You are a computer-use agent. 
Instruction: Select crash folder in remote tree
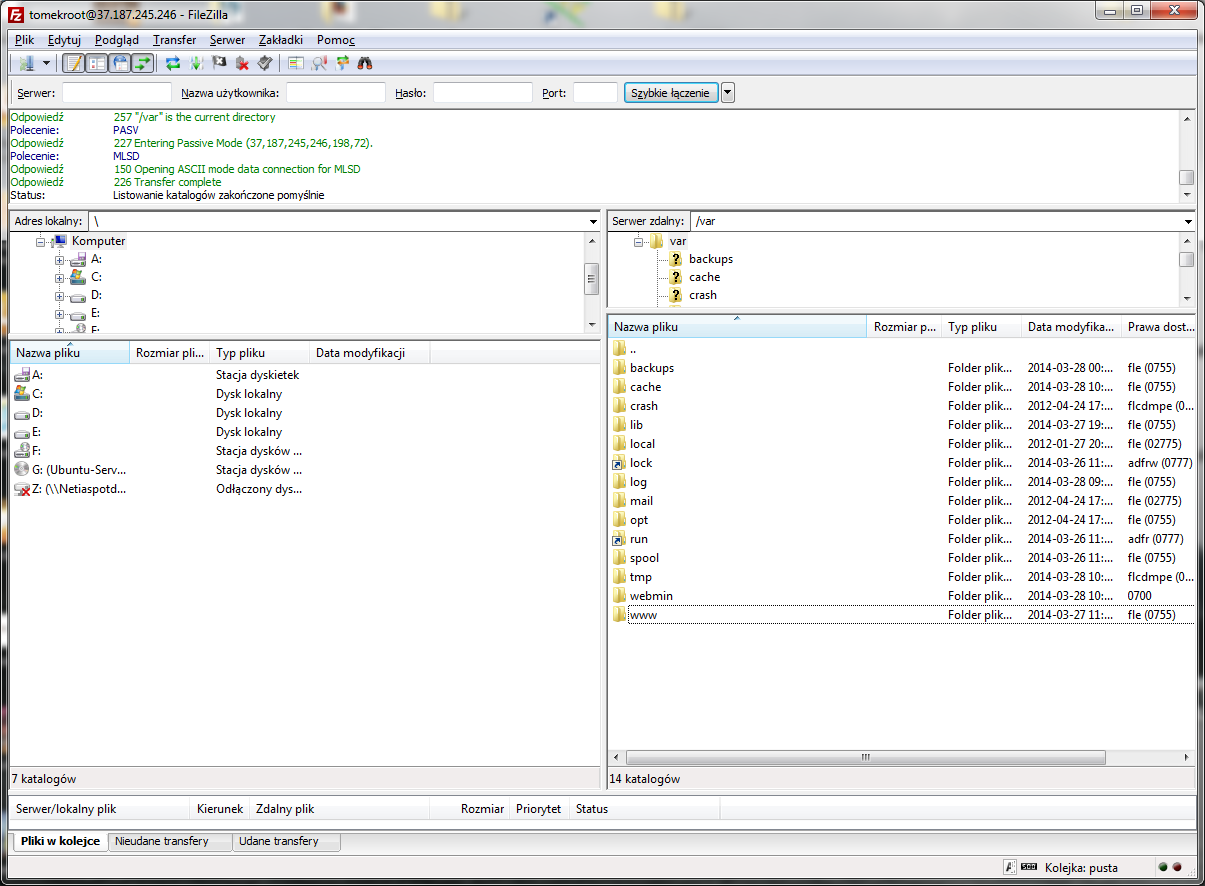(x=702, y=295)
